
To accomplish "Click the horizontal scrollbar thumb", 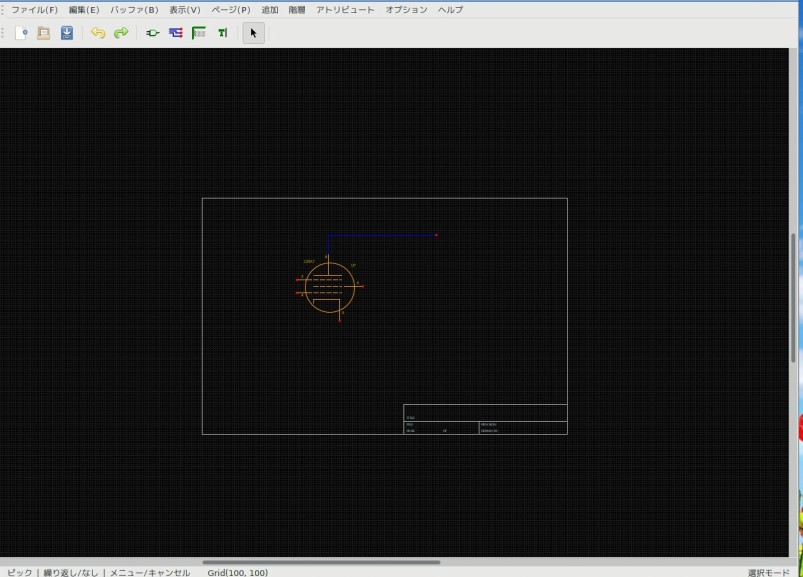I will 320,562.
